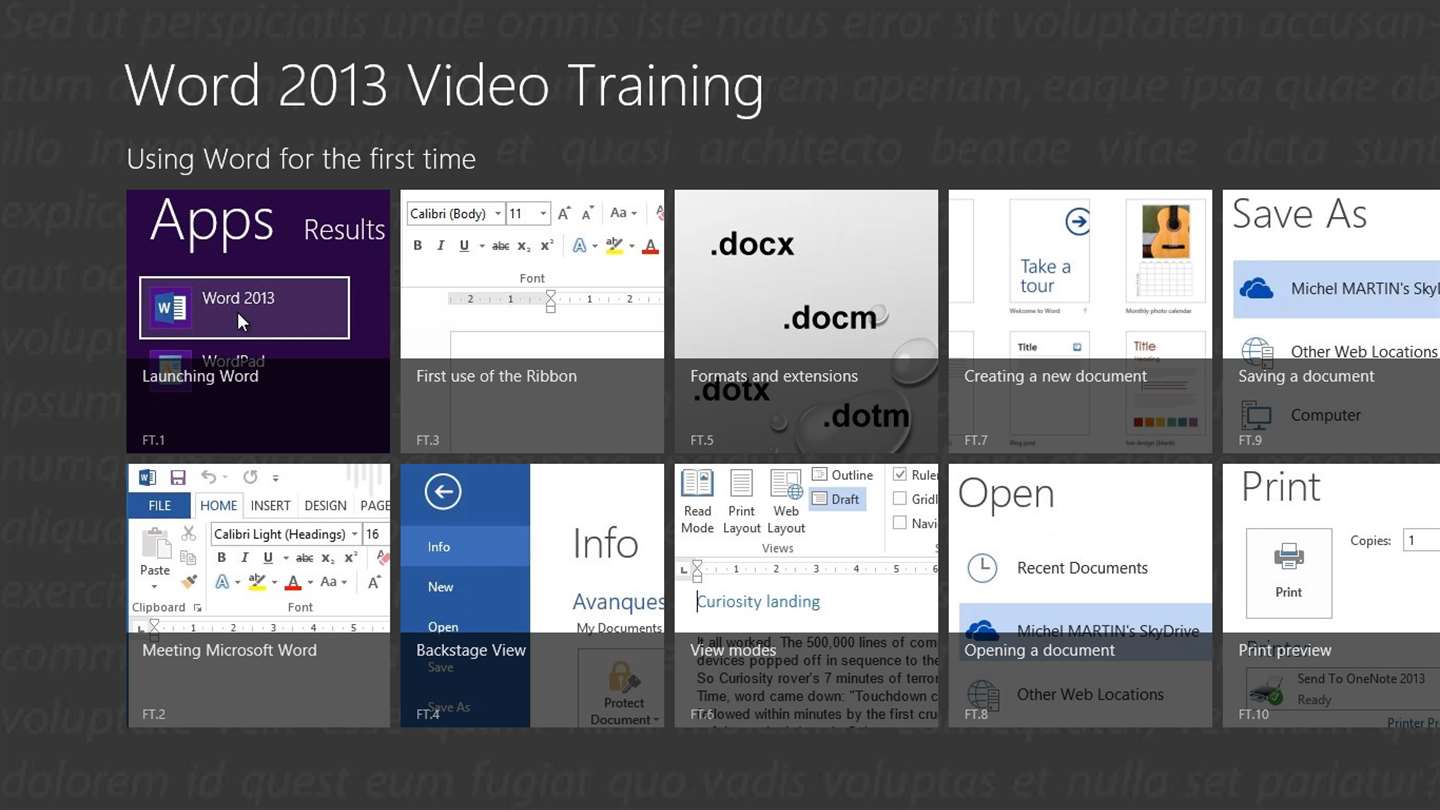Click Info in the Backstage View sidebar
The width and height of the screenshot is (1440, 810).
[465, 547]
